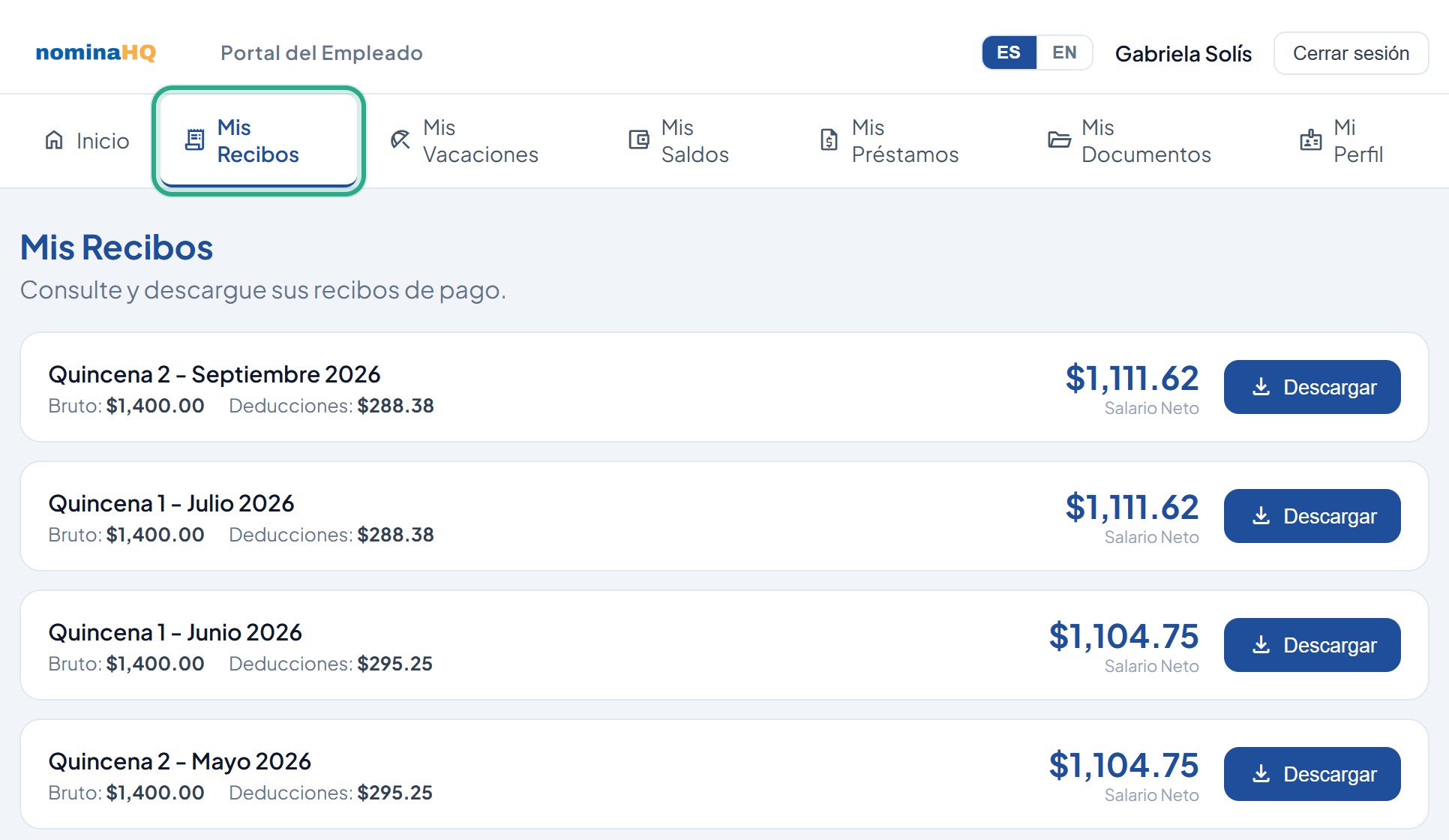Click the wallet icon for Mis Saldos
1449x840 pixels.
(639, 140)
